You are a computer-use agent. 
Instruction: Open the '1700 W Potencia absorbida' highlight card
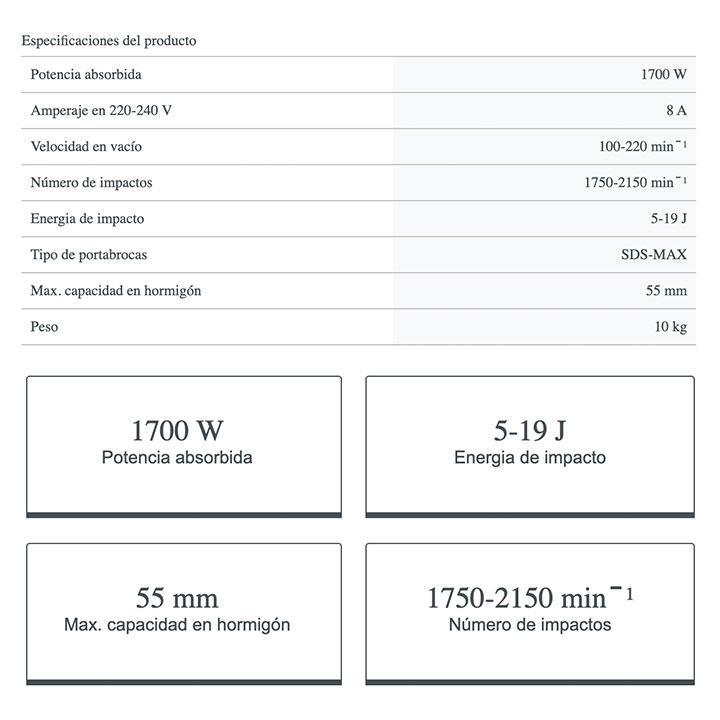point(184,445)
